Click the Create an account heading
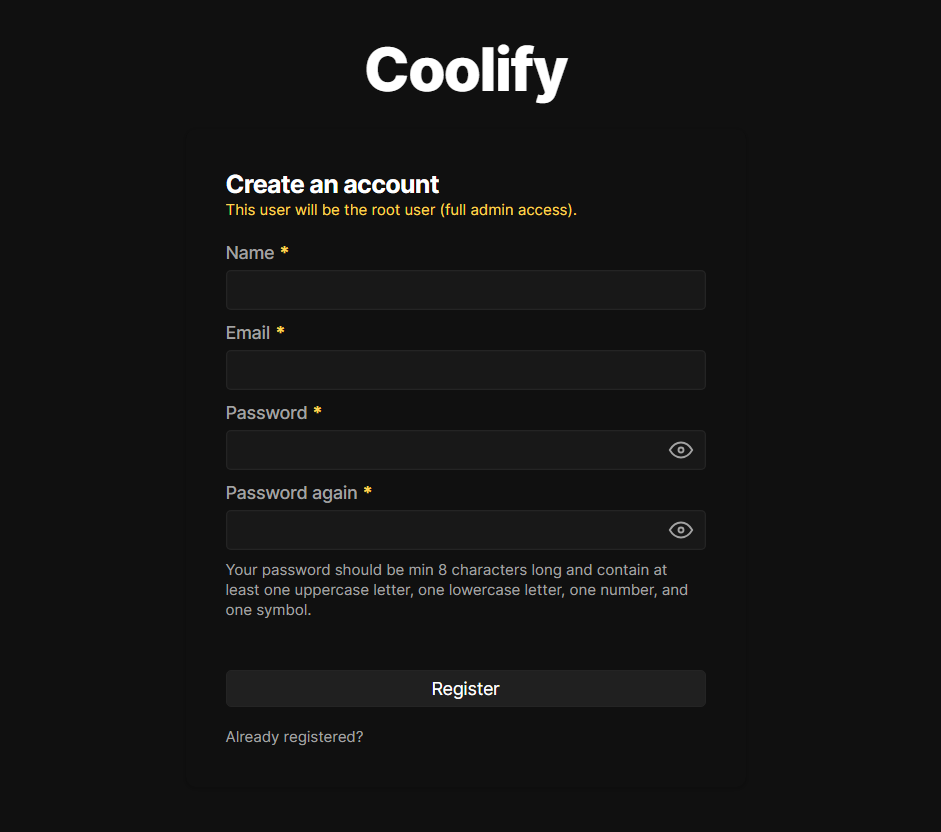 [x=332, y=184]
